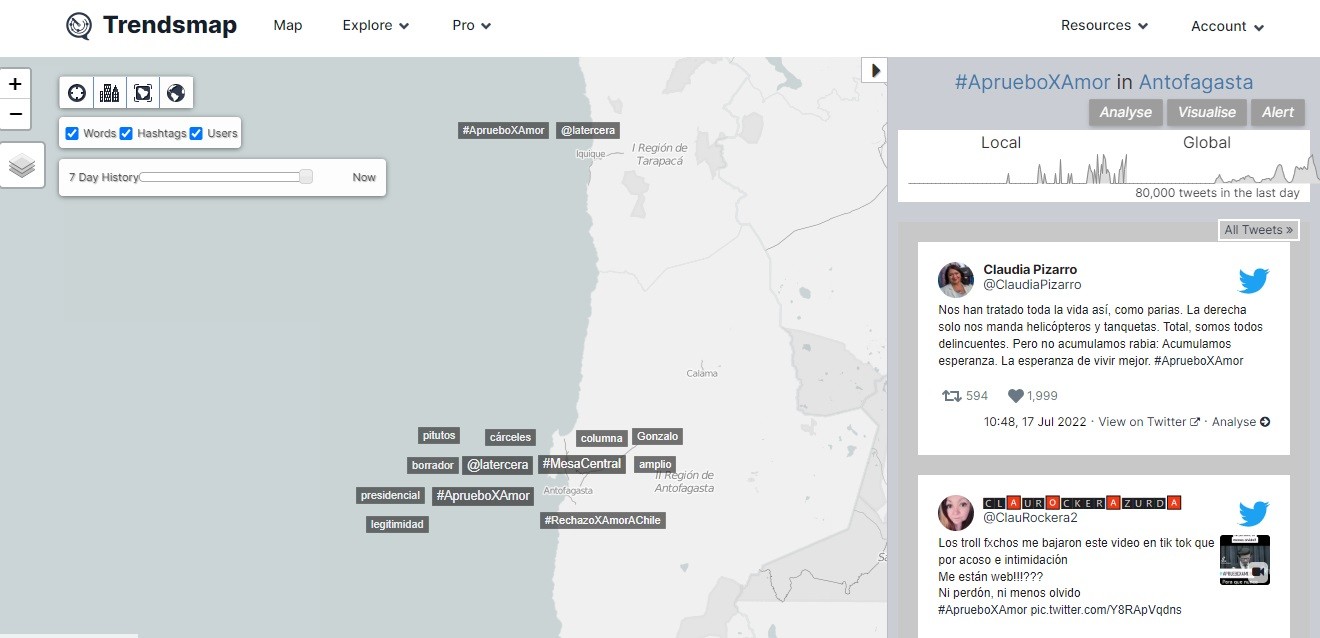Click the @ClaudiaPizarro handle
Image resolution: width=1320 pixels, height=638 pixels.
[x=1032, y=285]
